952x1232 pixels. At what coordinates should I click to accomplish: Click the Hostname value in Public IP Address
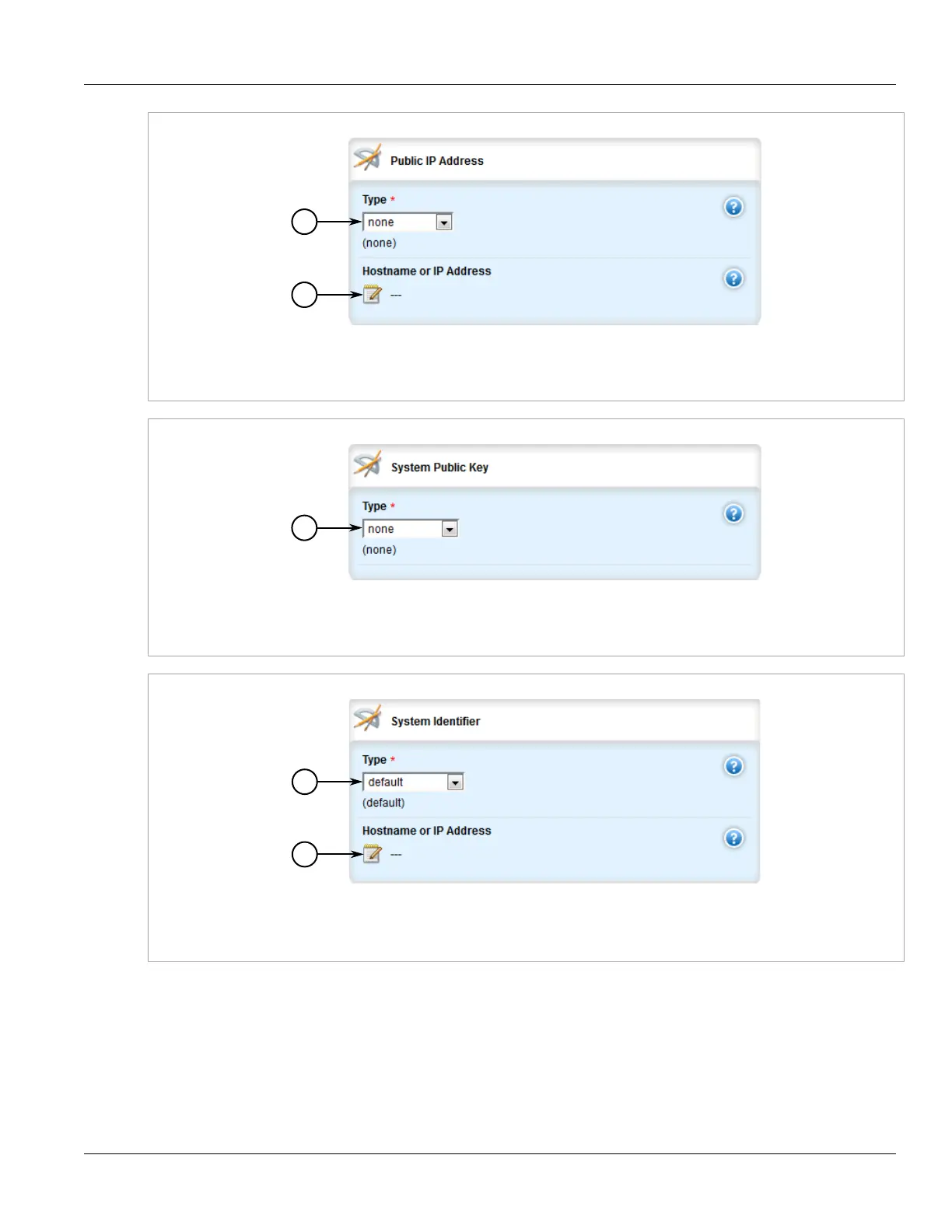[396, 296]
